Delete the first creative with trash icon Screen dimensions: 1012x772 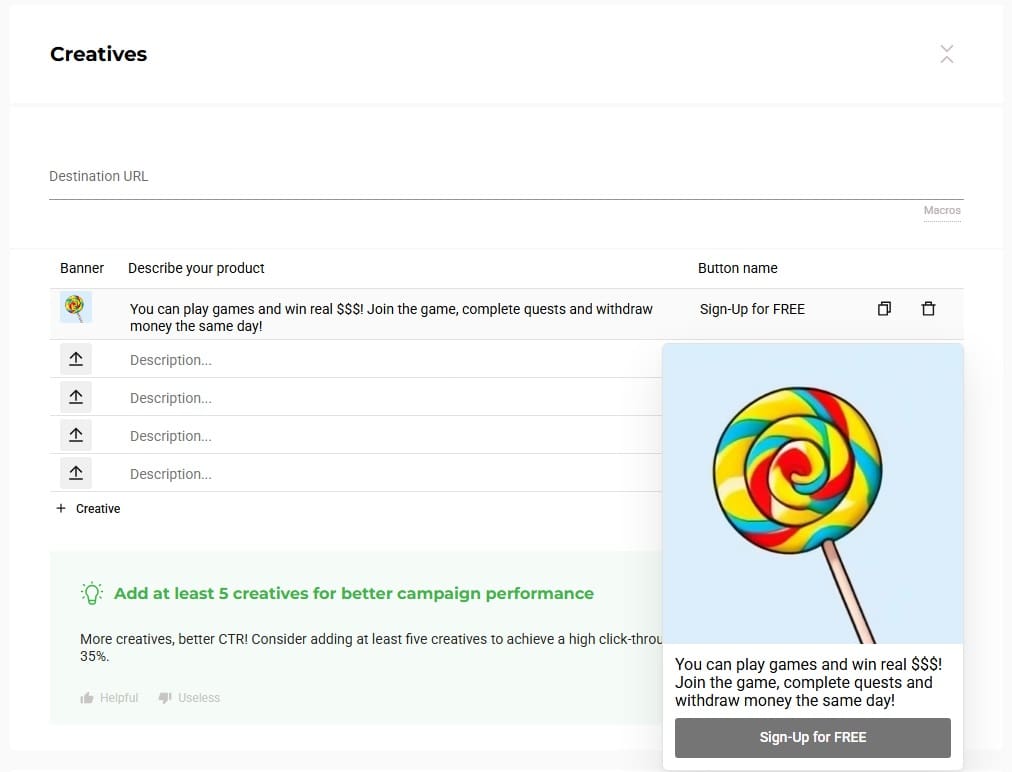point(928,309)
